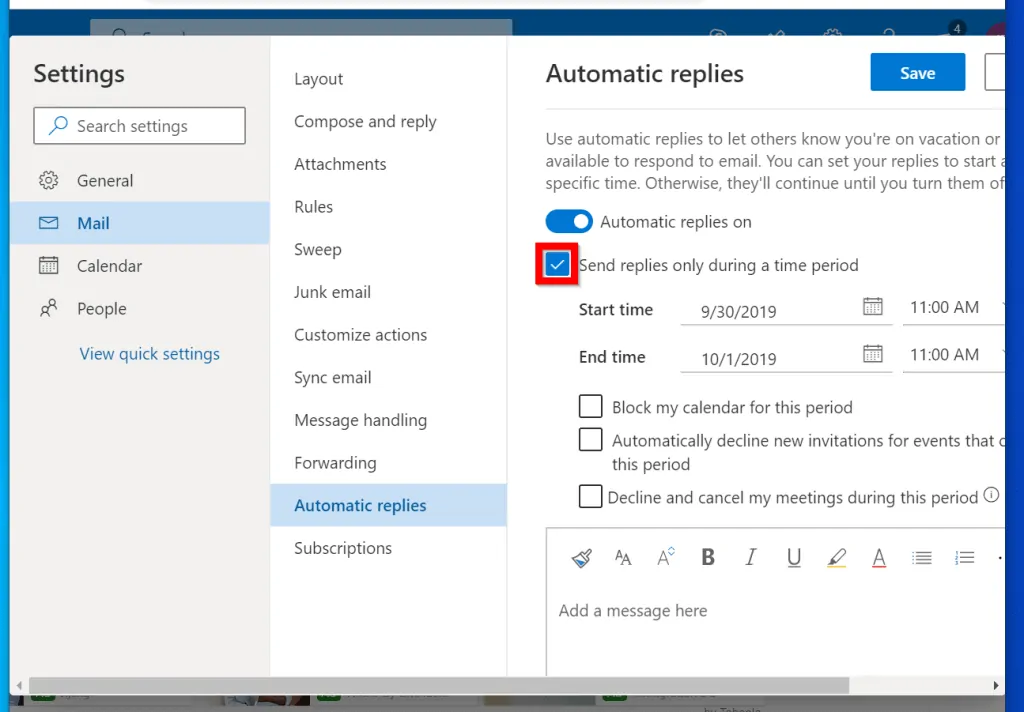The image size is (1024, 712).
Task: Toggle italic formatting in editor
Action: pyautogui.click(x=751, y=558)
